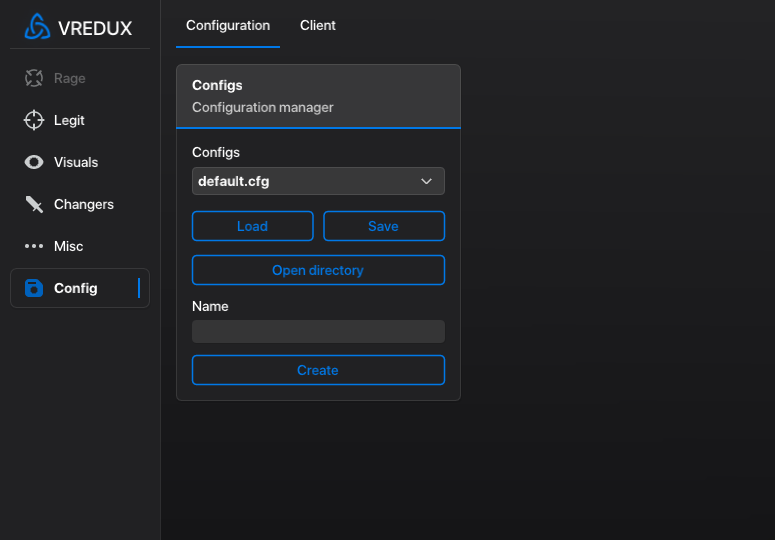Switch to the Configuration tab
Viewport: 775px width, 540px height.
pos(228,25)
